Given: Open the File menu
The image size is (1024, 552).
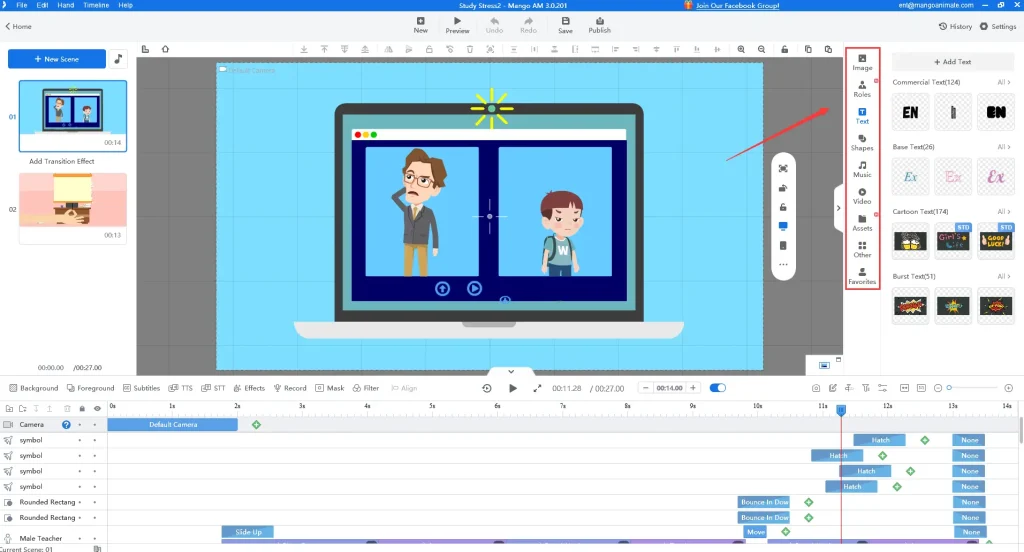Looking at the screenshot, I should click(x=22, y=5).
